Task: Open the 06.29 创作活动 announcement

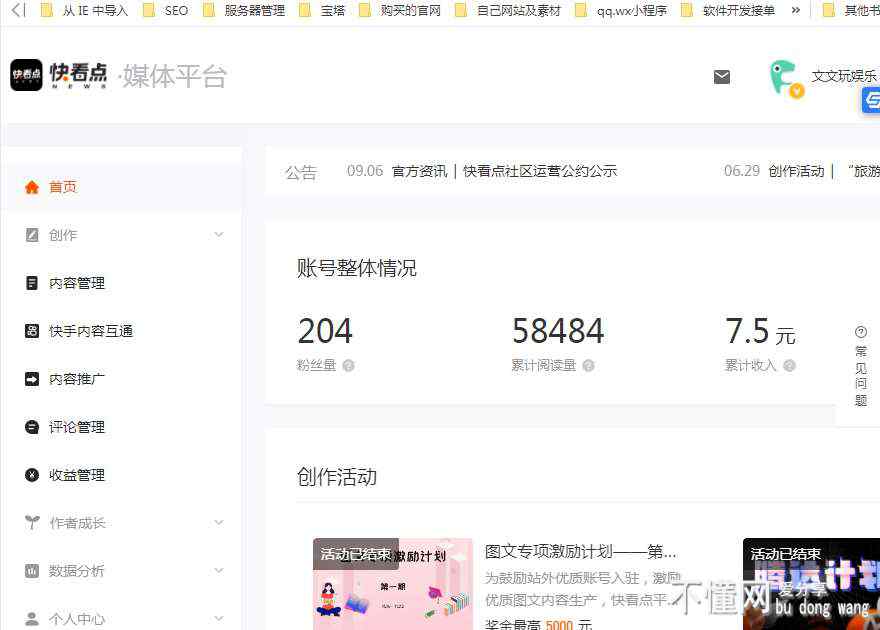Action: click(801, 171)
